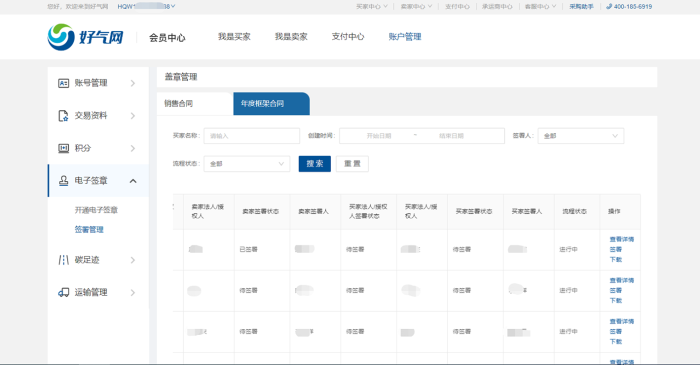Click the 盖章管理 page title
This screenshot has width=700, height=365.
coord(181,77)
